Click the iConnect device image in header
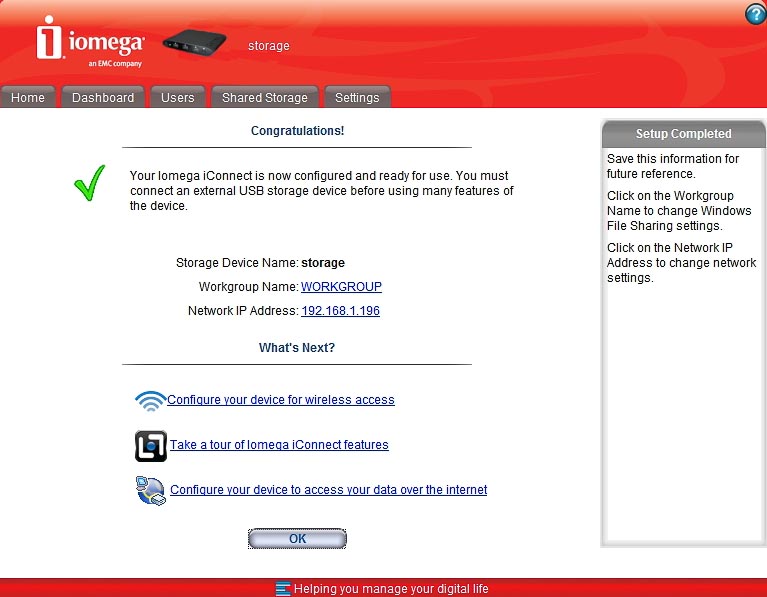 click(194, 42)
